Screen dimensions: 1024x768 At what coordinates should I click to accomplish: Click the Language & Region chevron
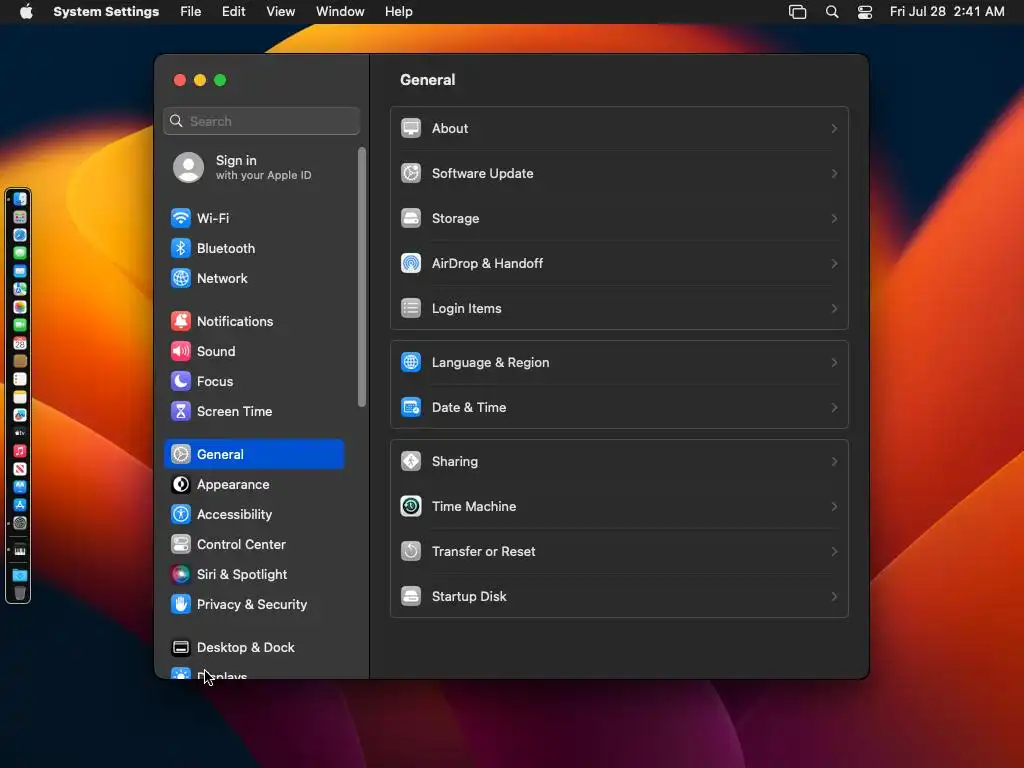(x=834, y=362)
